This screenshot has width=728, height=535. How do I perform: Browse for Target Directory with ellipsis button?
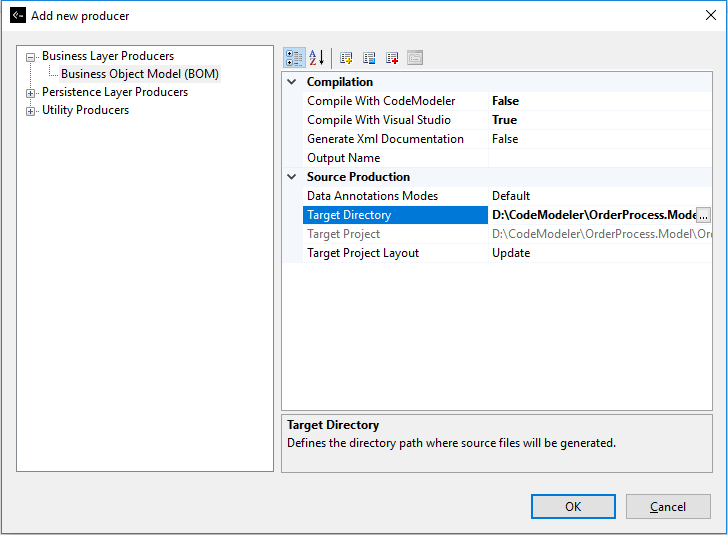703,215
